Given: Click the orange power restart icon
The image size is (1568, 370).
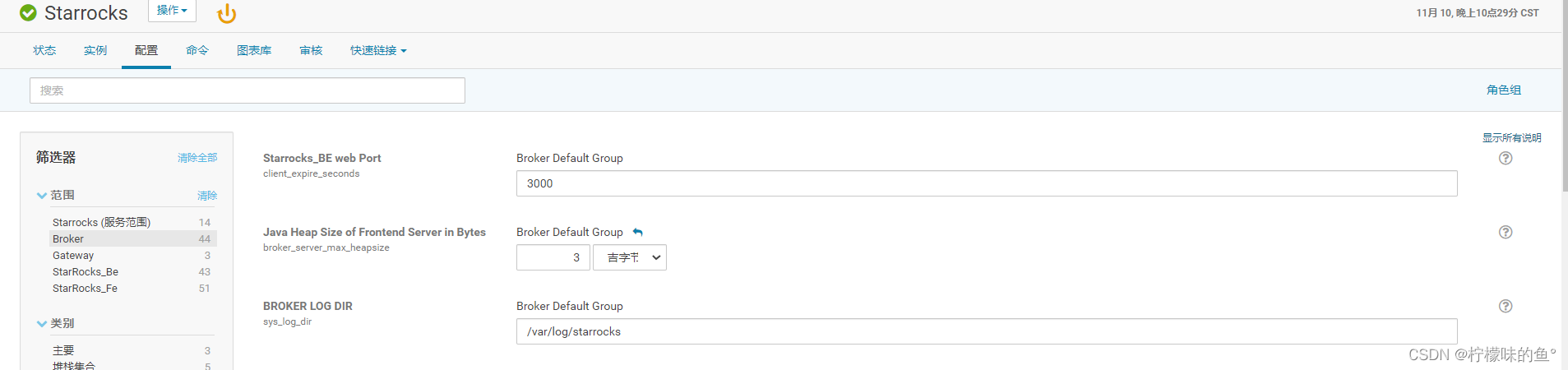Looking at the screenshot, I should 226,13.
